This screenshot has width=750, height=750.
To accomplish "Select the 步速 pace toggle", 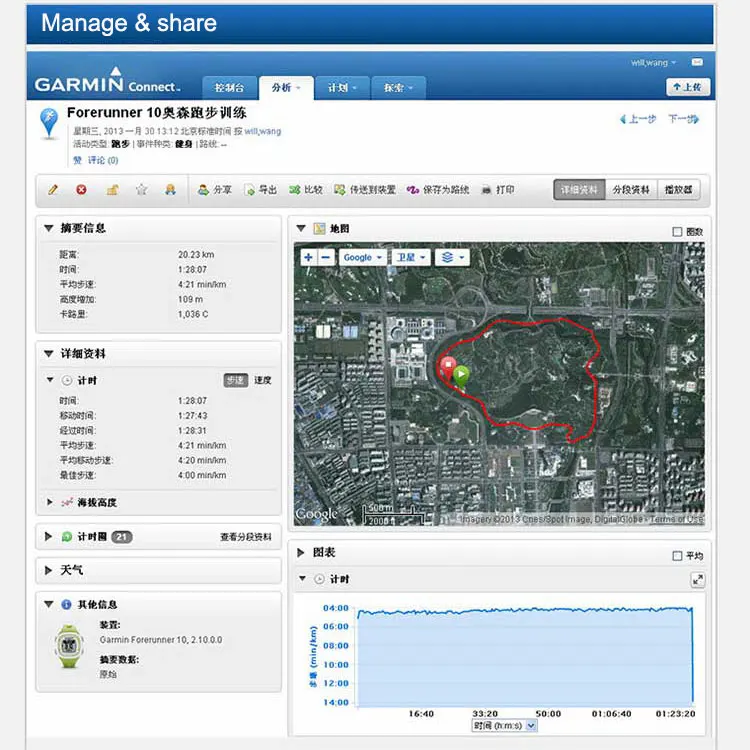I will [236, 380].
